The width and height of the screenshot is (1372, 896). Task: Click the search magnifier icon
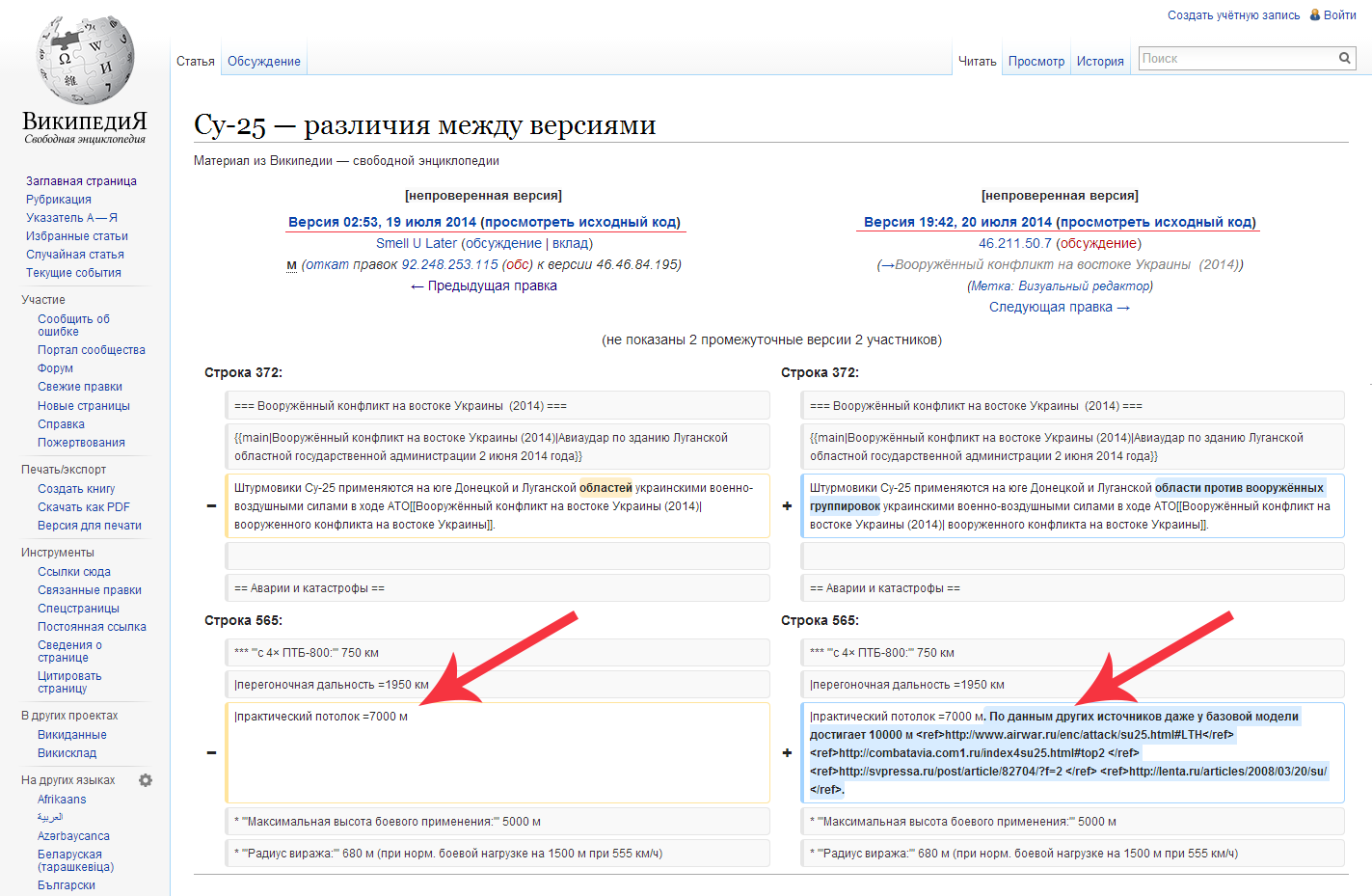[x=1344, y=58]
